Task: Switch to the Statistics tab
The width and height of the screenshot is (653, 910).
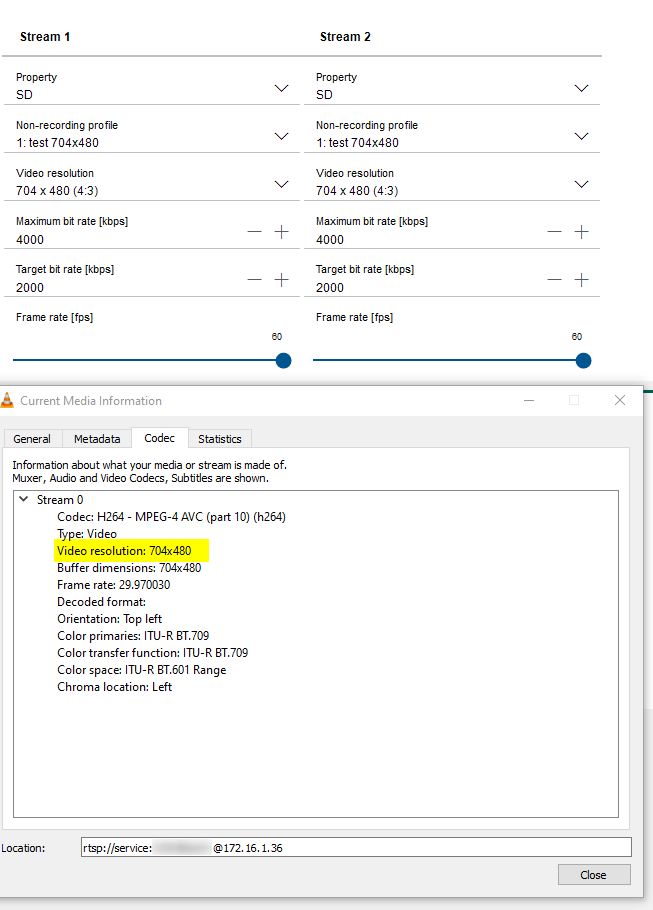Action: 219,439
